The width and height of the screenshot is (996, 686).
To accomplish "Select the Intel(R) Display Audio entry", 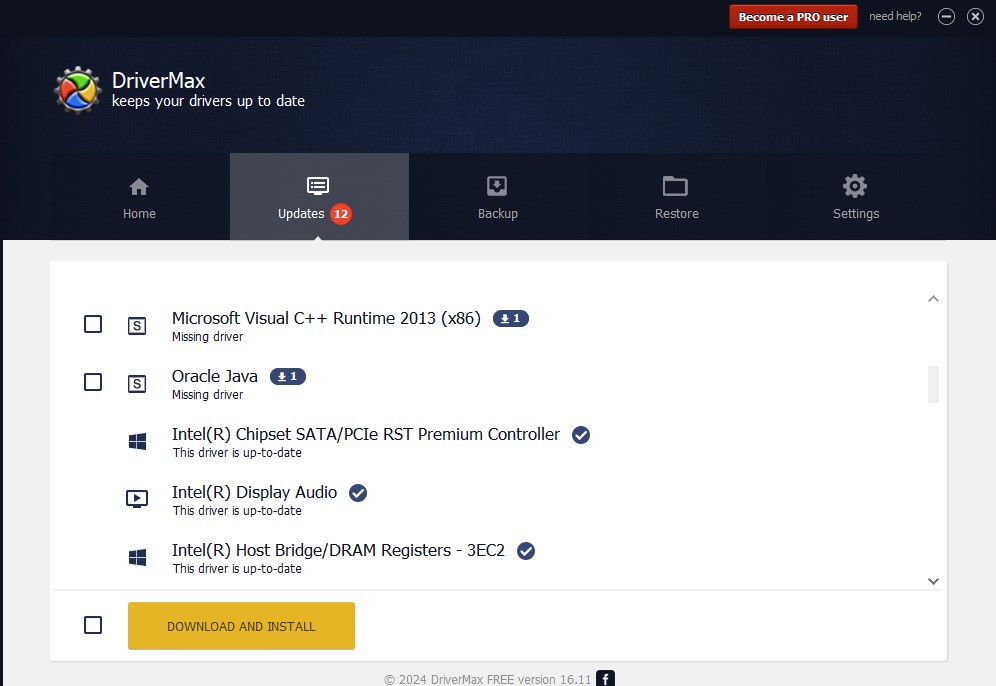I will click(254, 492).
